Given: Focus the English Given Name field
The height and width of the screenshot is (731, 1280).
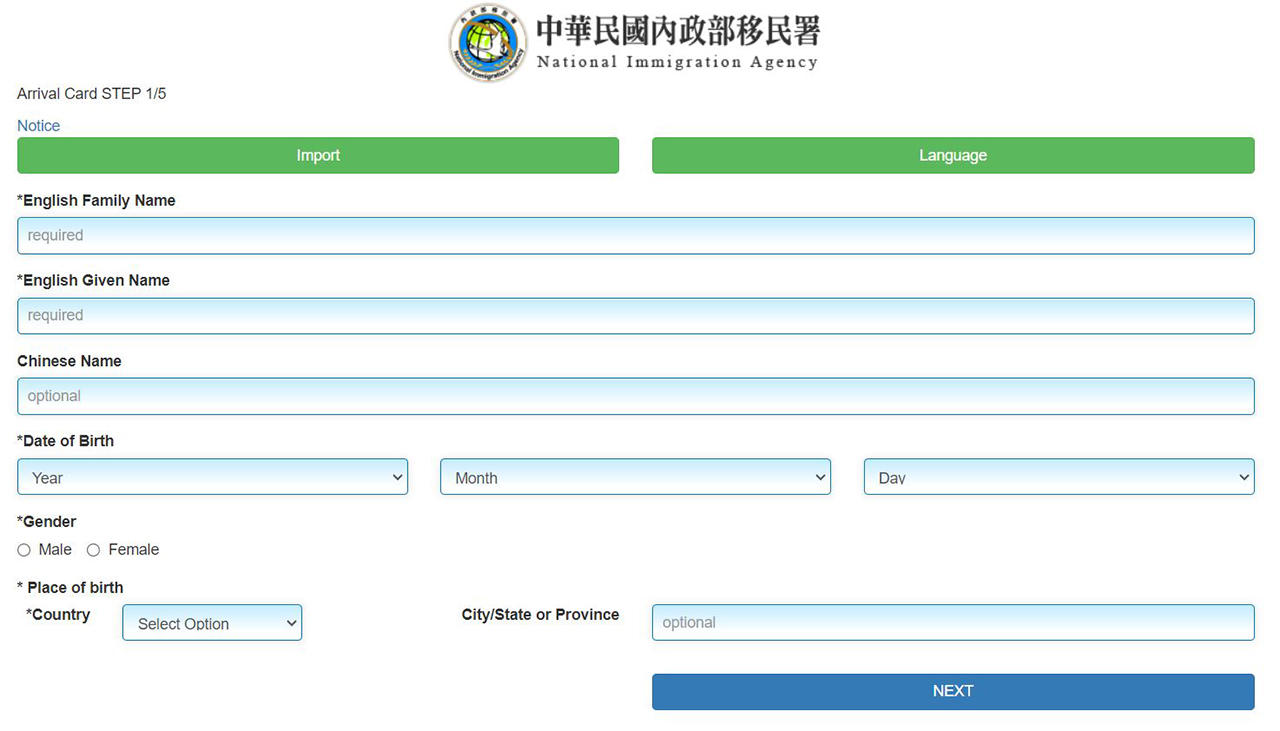Looking at the screenshot, I should (636, 316).
